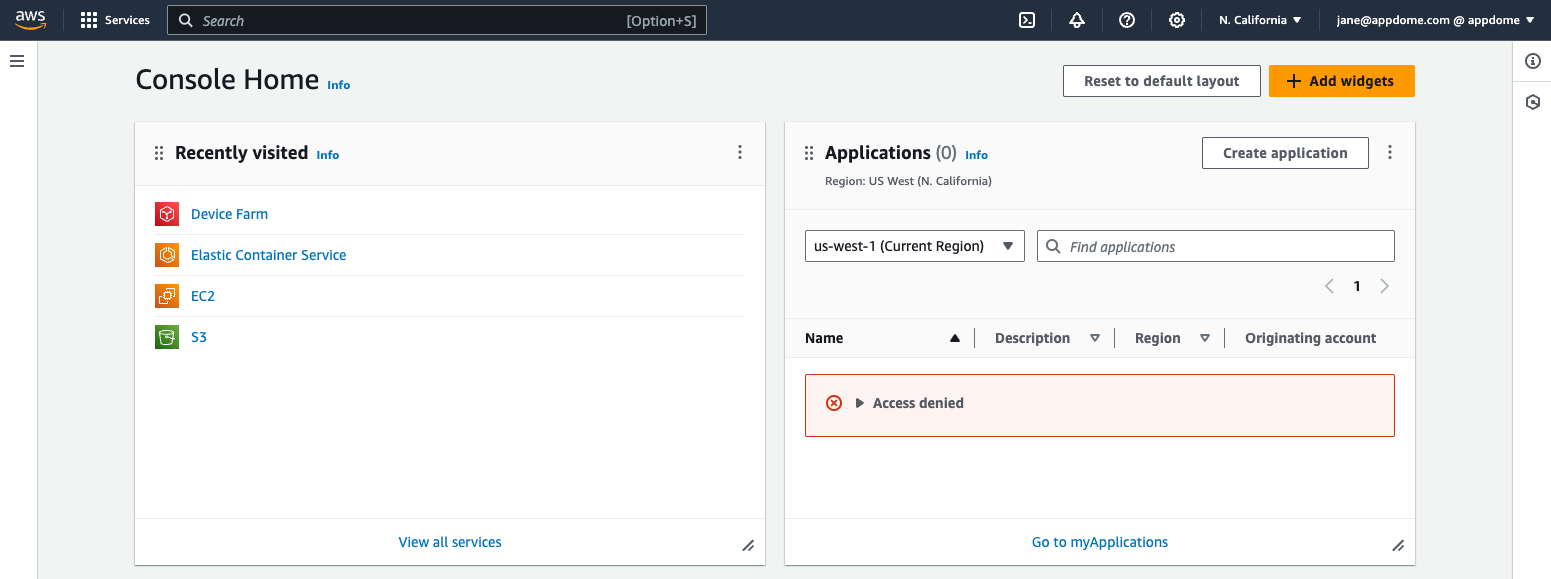Open the Help question mark menu

[x=1127, y=19]
